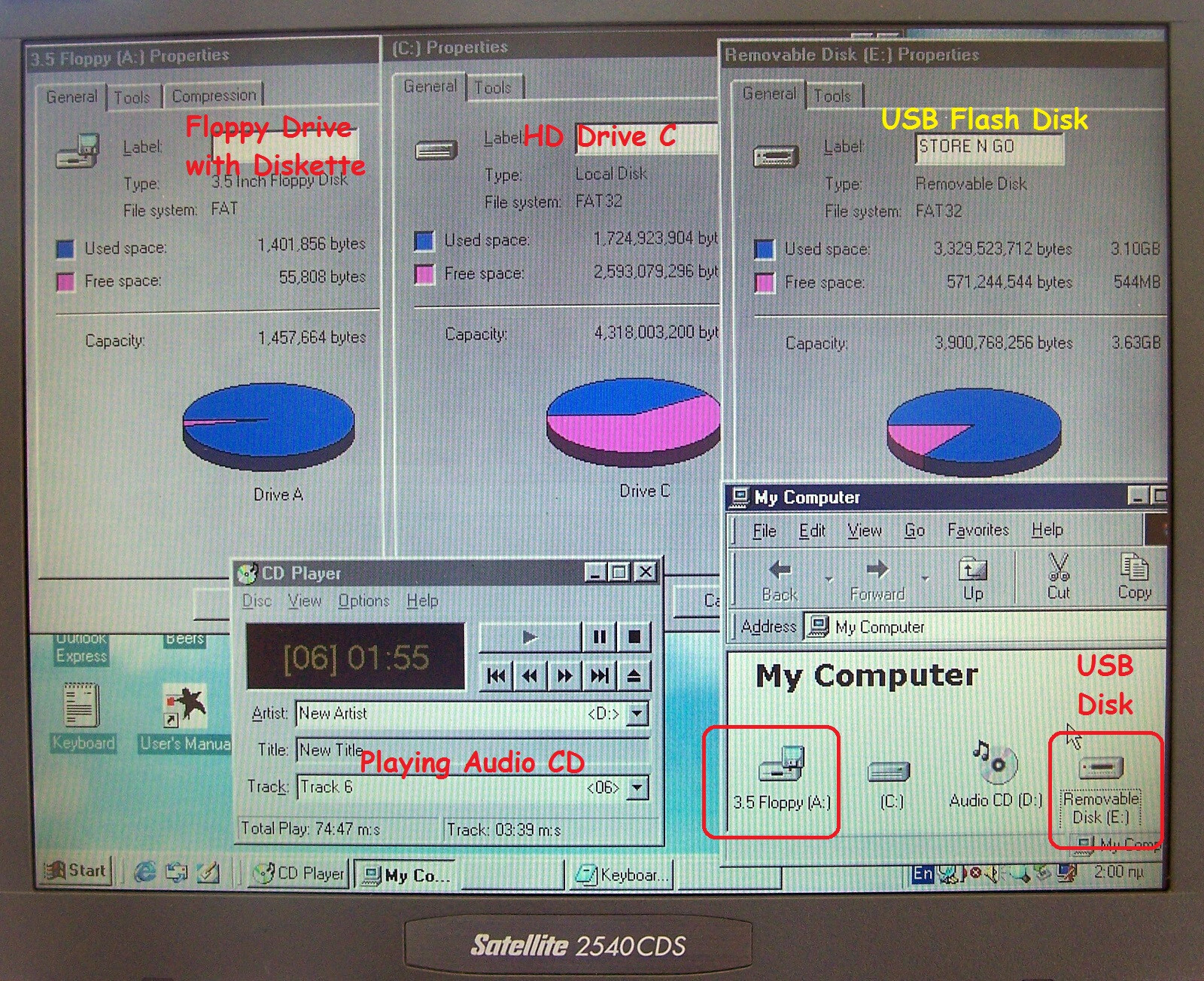The image size is (1204, 981).
Task: Click the Cut scissors toolbar icon
Action: coord(1058,577)
